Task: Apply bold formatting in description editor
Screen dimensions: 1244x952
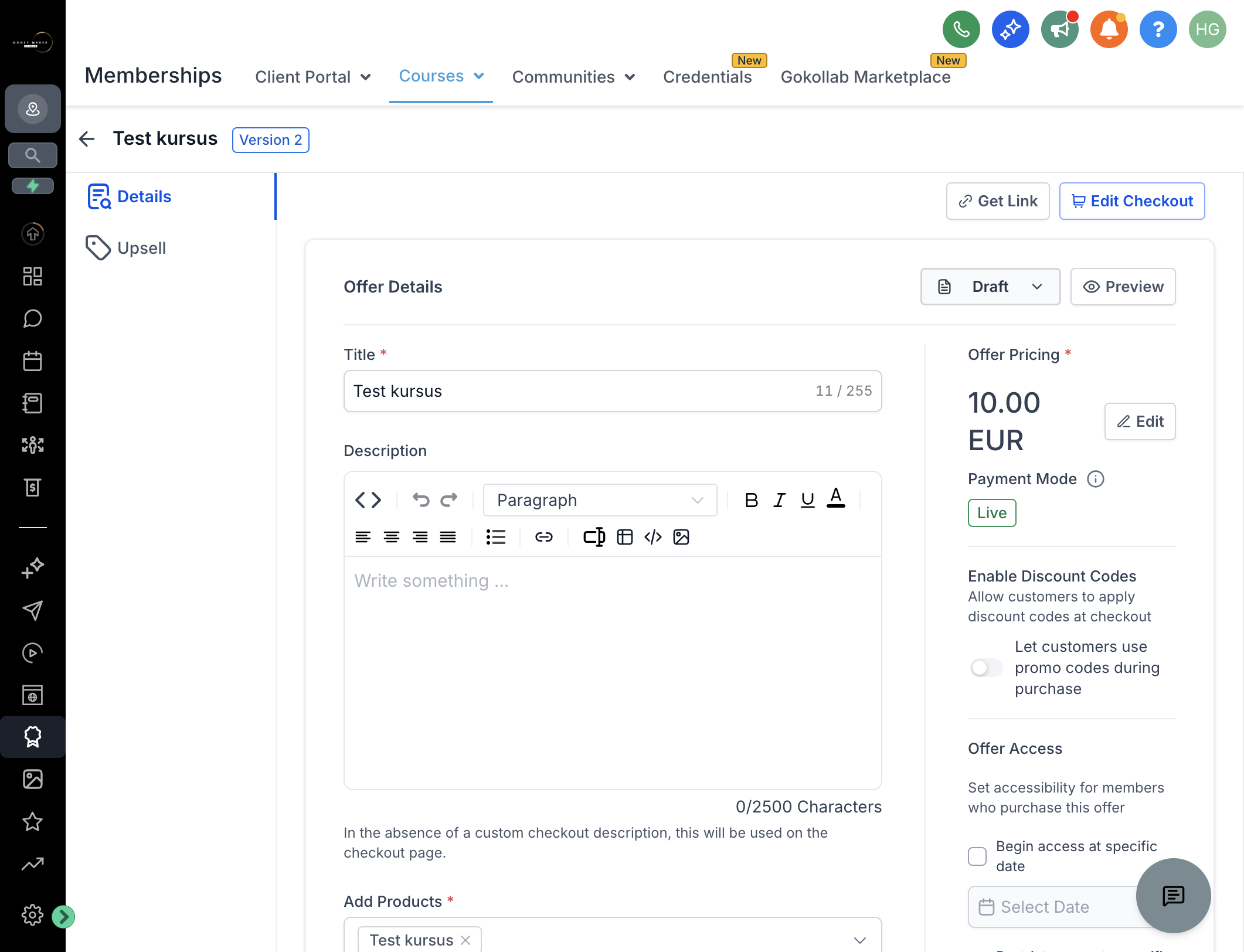Action: coord(751,500)
